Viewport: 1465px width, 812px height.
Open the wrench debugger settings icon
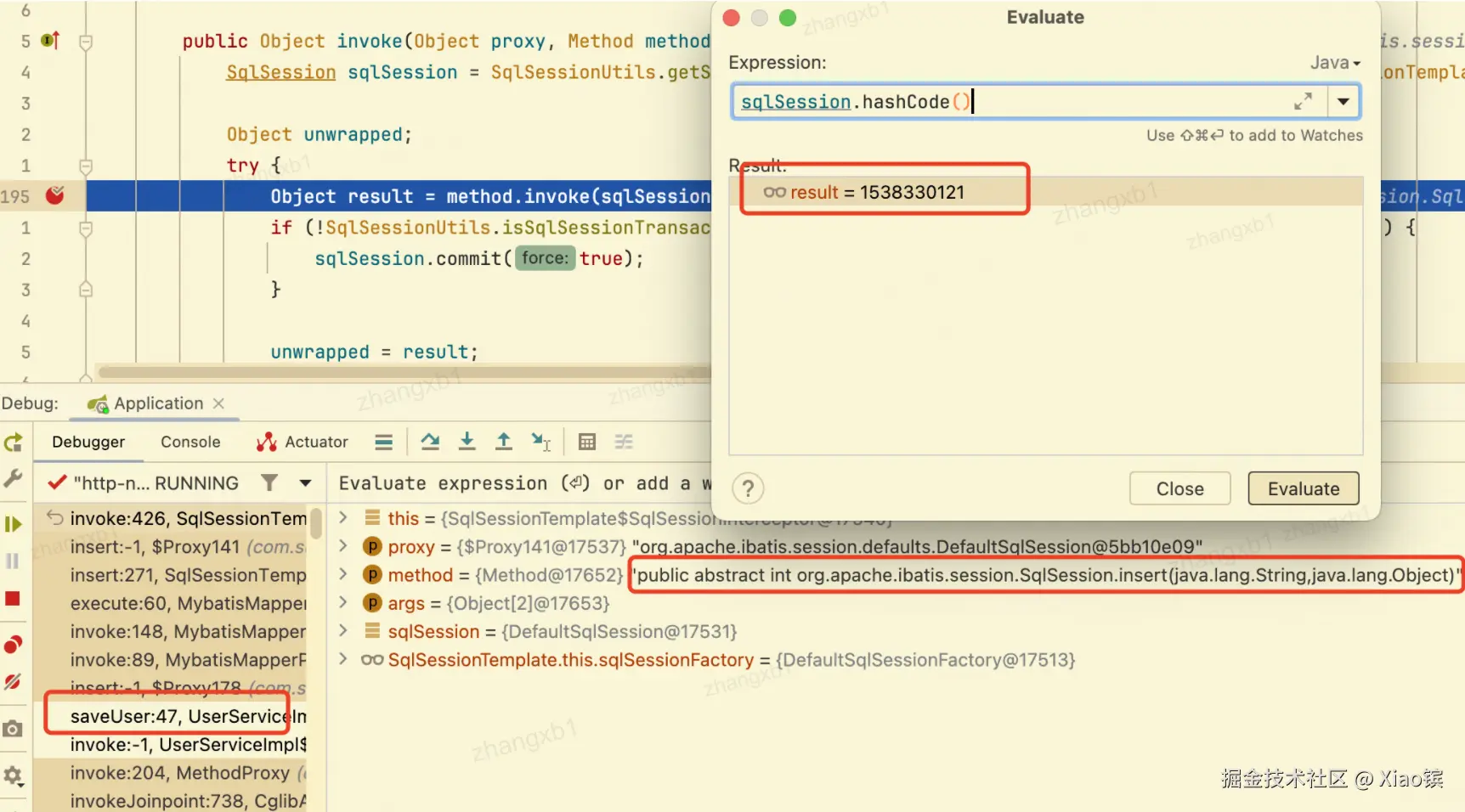[x=13, y=479]
